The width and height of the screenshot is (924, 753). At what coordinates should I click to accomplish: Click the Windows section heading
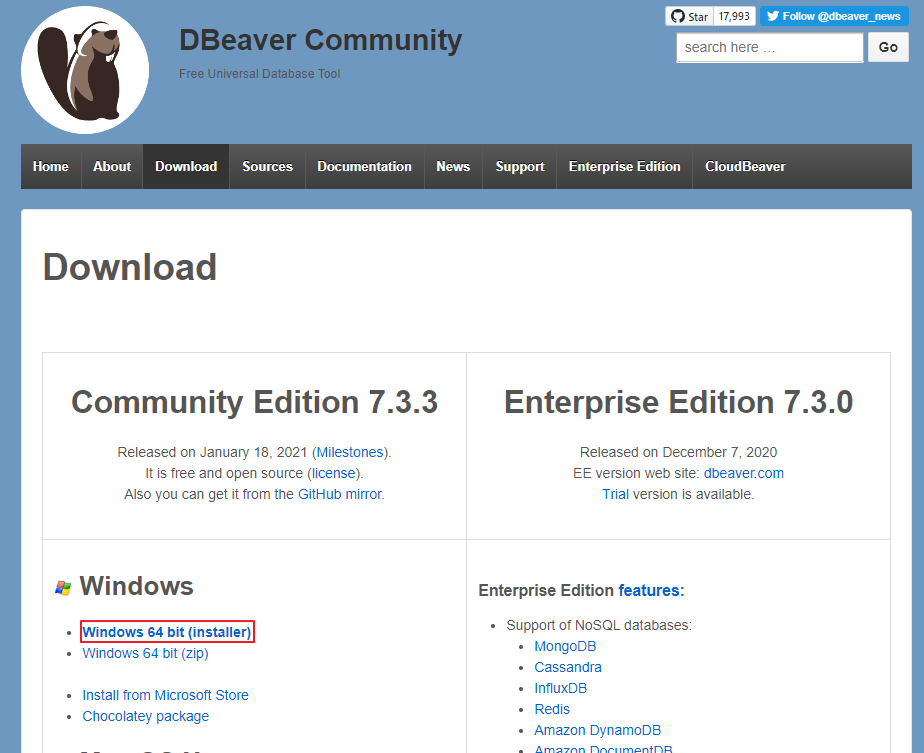137,586
